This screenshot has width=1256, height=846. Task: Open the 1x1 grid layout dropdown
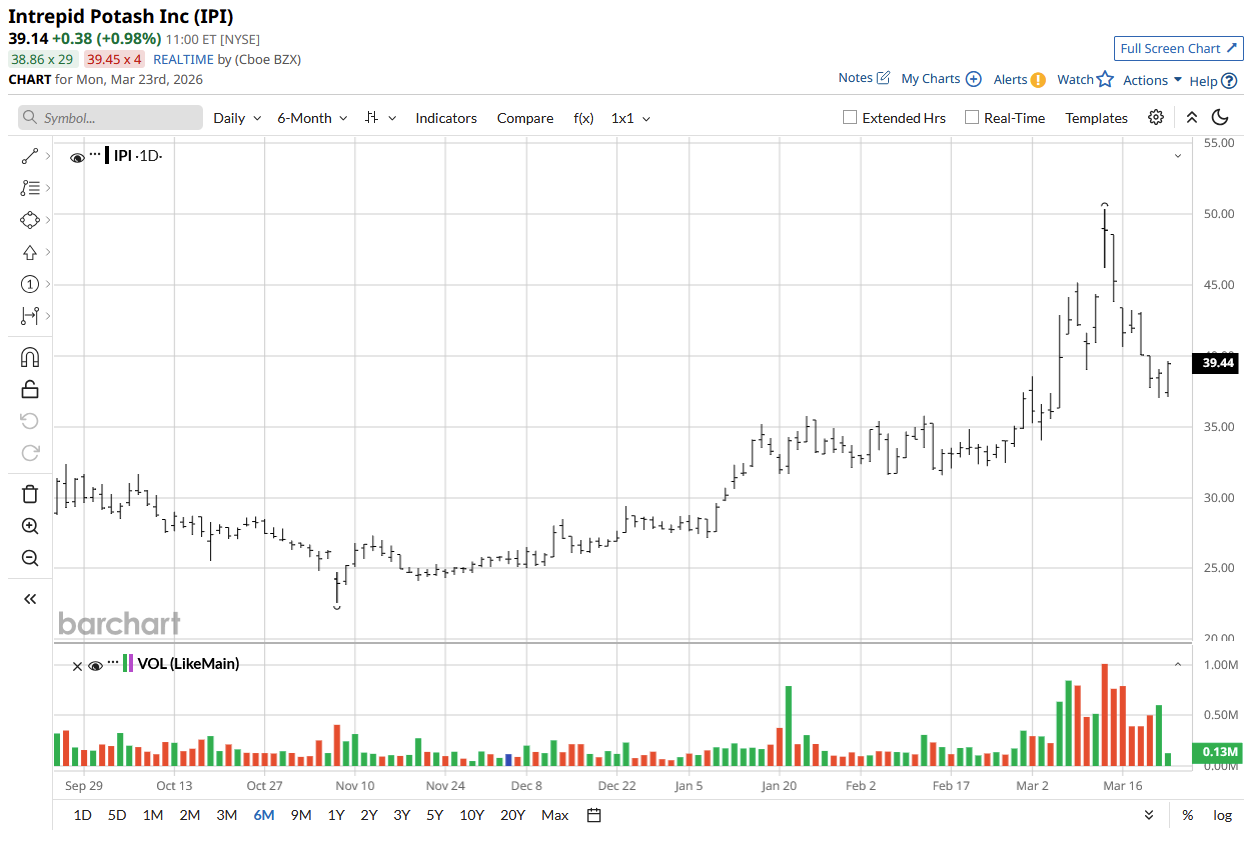631,117
